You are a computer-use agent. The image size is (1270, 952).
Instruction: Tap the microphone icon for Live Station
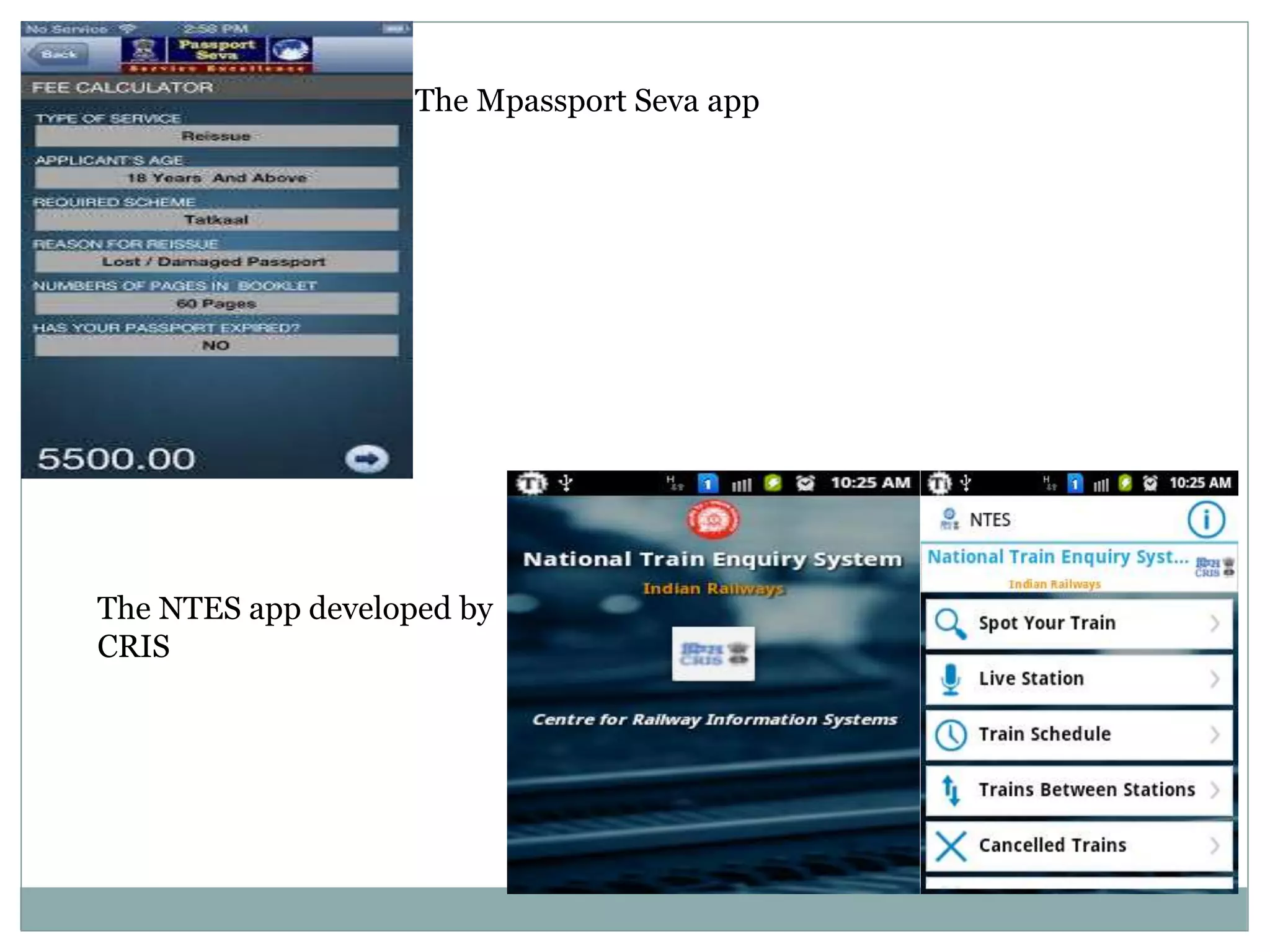pos(950,679)
